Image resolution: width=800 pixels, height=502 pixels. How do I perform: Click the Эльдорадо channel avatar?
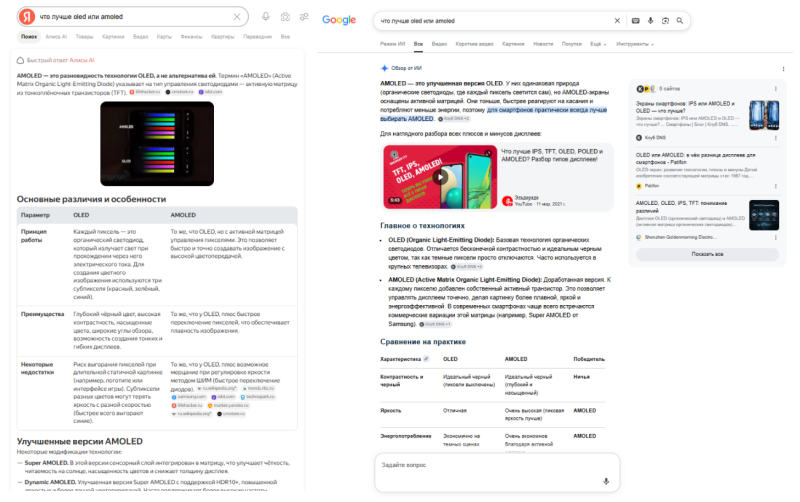click(x=507, y=201)
